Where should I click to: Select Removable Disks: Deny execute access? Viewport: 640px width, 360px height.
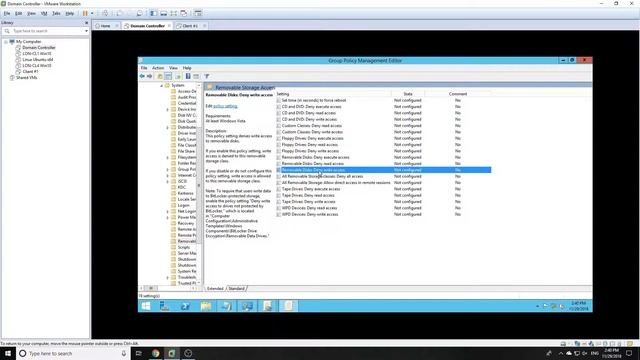click(316, 157)
